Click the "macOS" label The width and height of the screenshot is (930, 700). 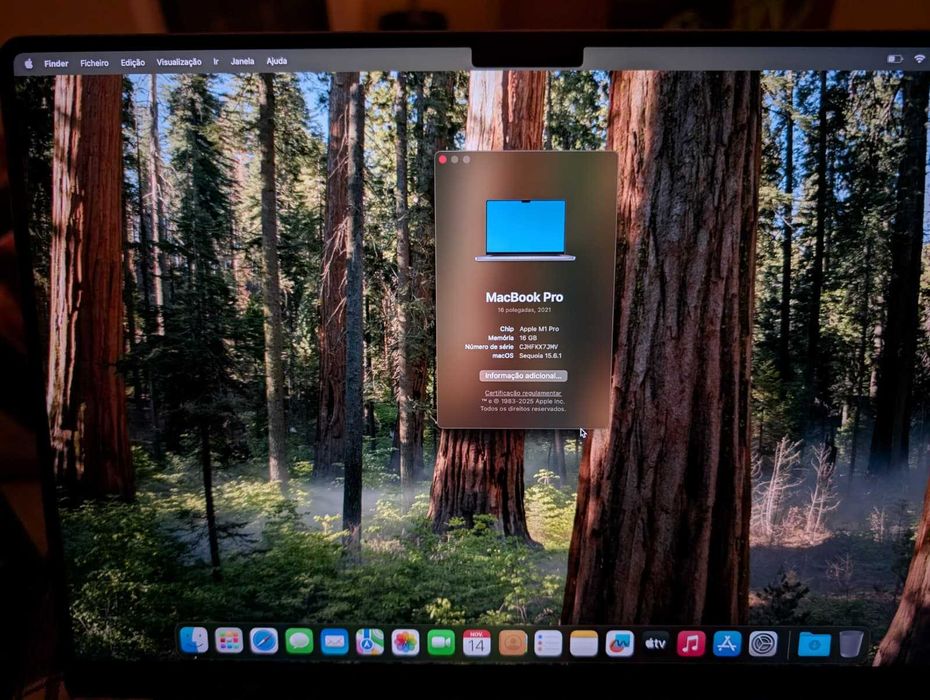(x=502, y=355)
